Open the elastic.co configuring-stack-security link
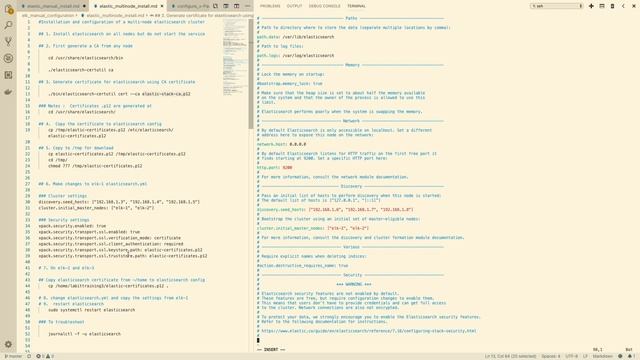640x360 pixels. tap(369, 331)
